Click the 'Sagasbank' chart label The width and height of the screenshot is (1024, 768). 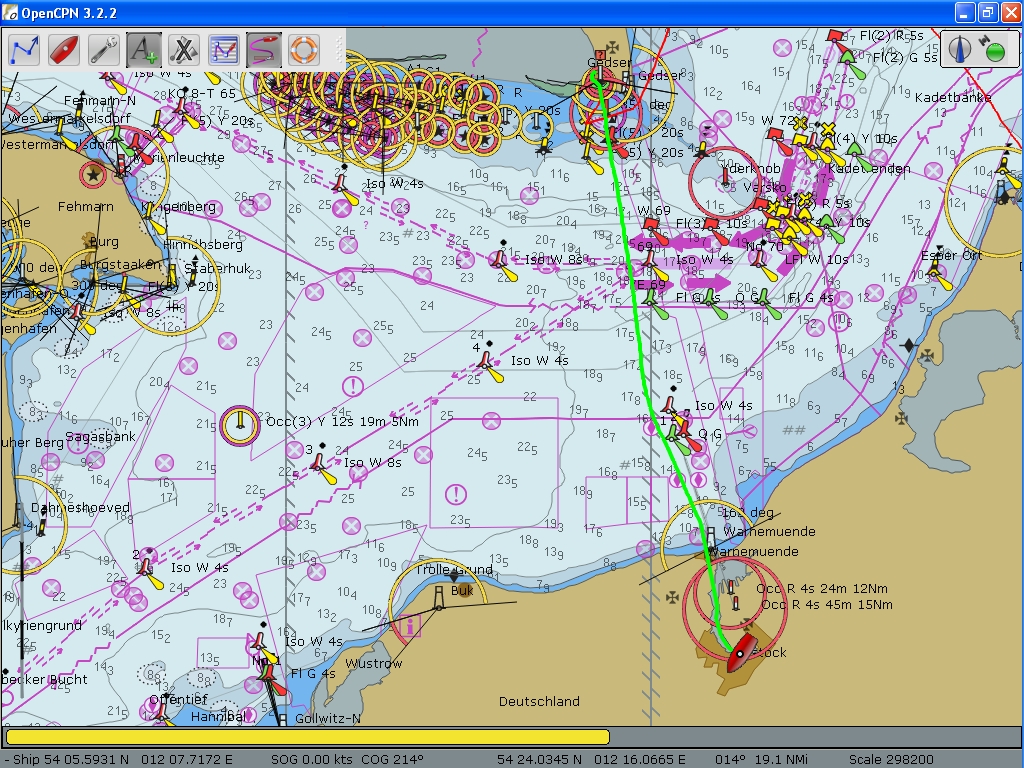coord(101,436)
